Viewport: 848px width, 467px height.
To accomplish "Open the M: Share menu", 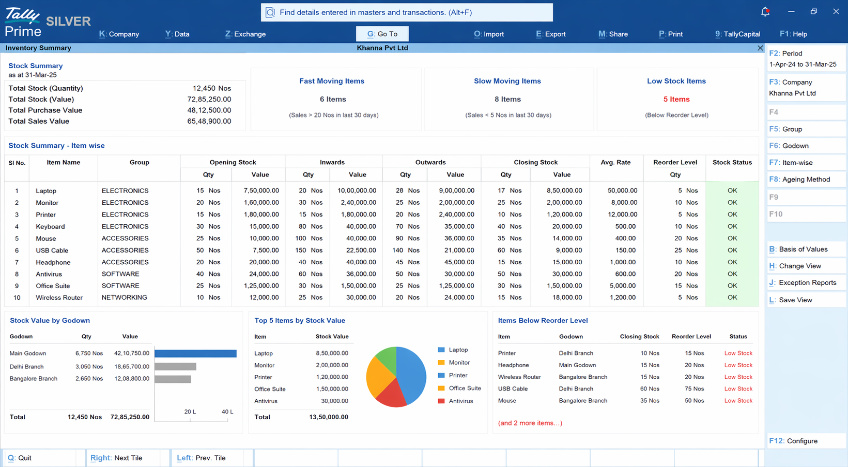I will pyautogui.click(x=613, y=34).
